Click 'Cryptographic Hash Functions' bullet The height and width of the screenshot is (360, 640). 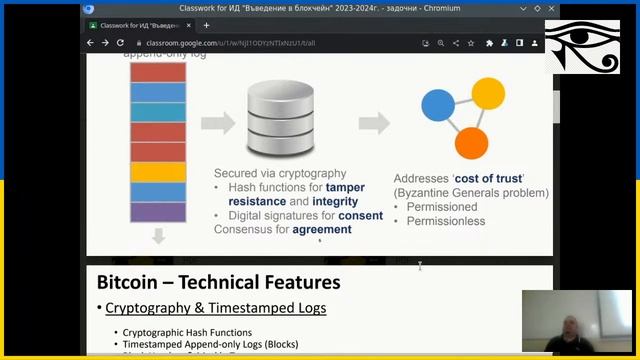pos(187,333)
